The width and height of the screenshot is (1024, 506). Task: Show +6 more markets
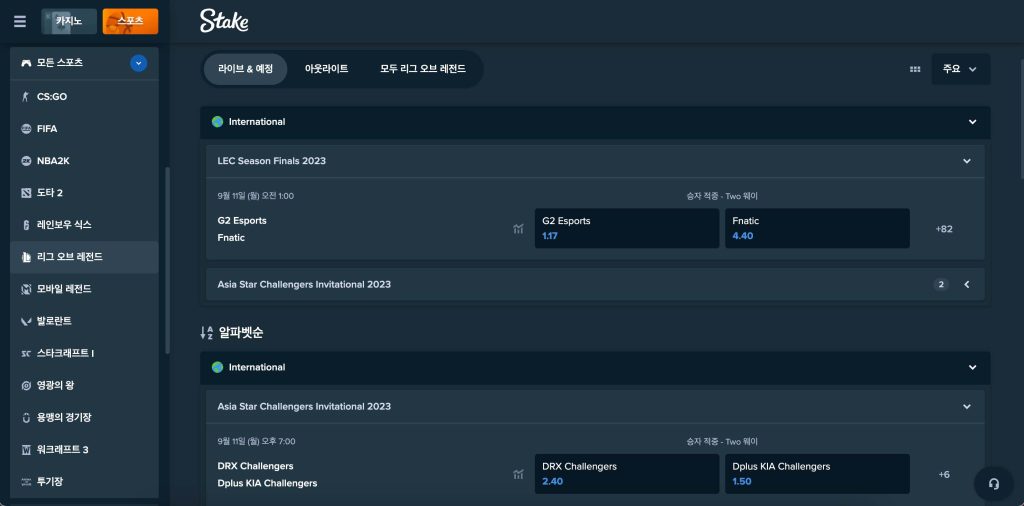pyautogui.click(x=944, y=475)
